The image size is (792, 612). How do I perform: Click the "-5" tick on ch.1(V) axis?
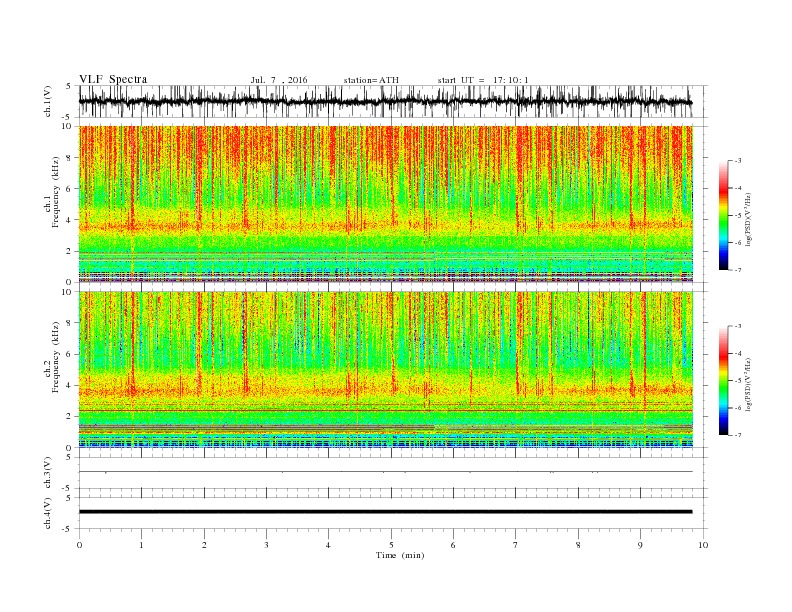(x=68, y=118)
